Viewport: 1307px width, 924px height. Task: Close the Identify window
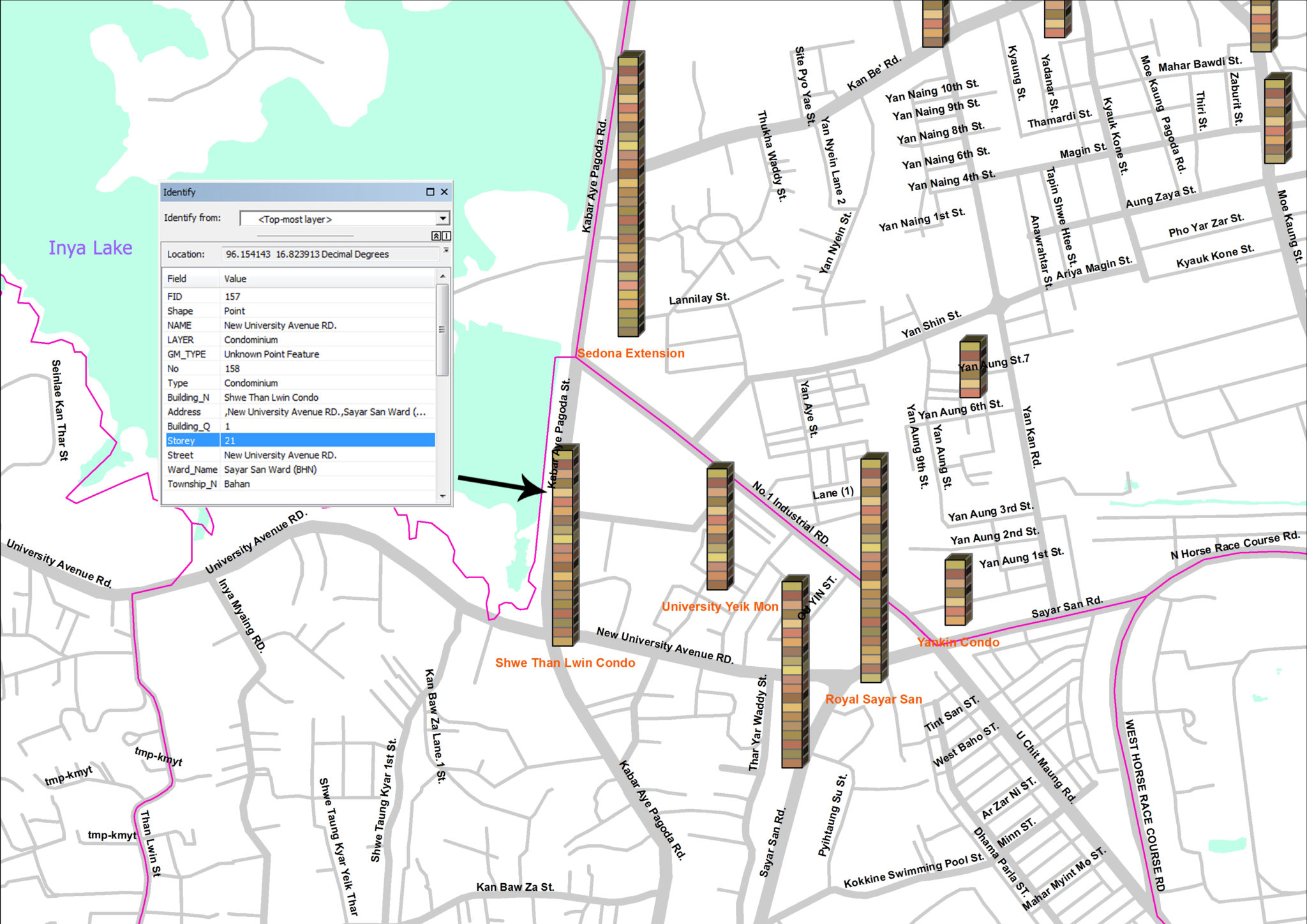click(444, 192)
